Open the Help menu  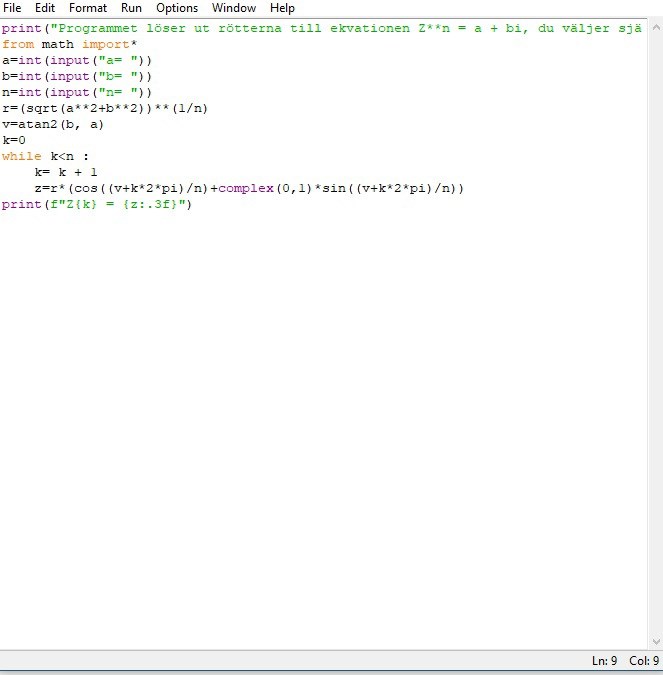pos(282,8)
